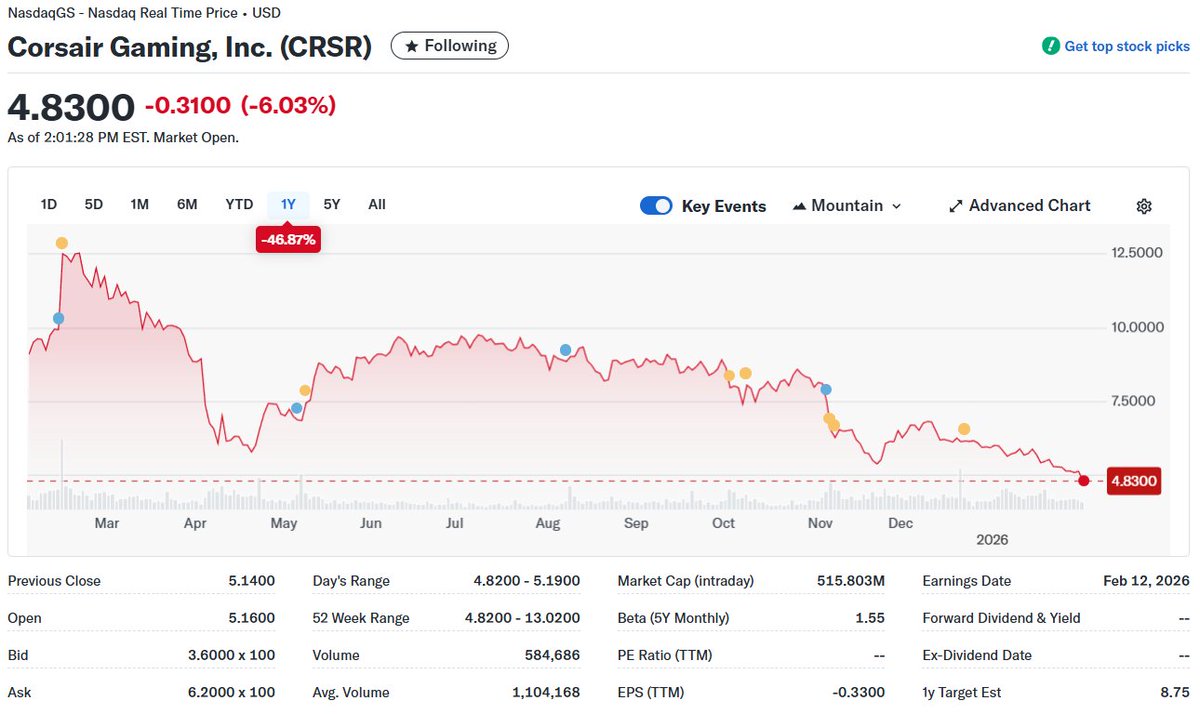Select the 1Y range tab
Viewport: 1200px width, 714px height.
[x=288, y=204]
